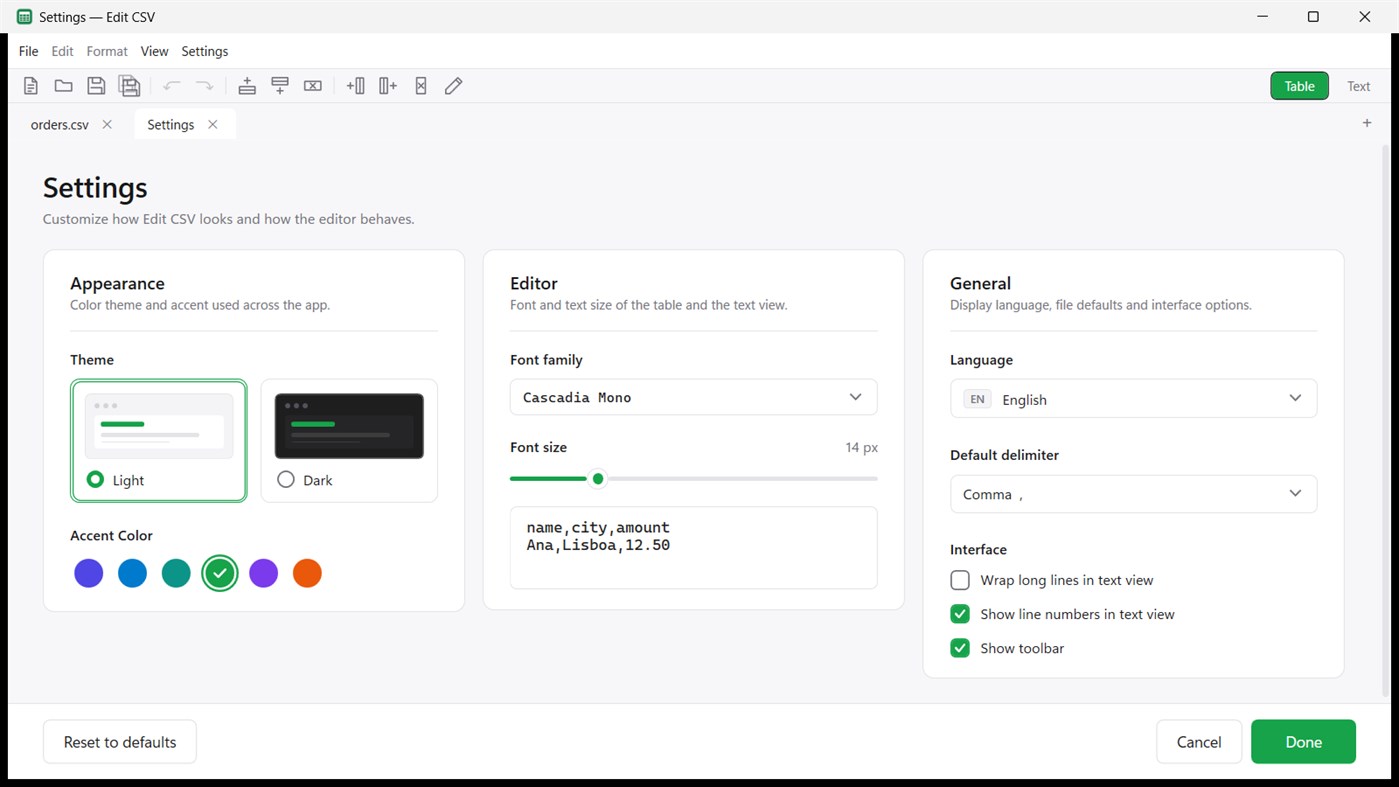The image size is (1399, 787).
Task: Uncheck Show line numbers in text view
Action: tap(960, 614)
